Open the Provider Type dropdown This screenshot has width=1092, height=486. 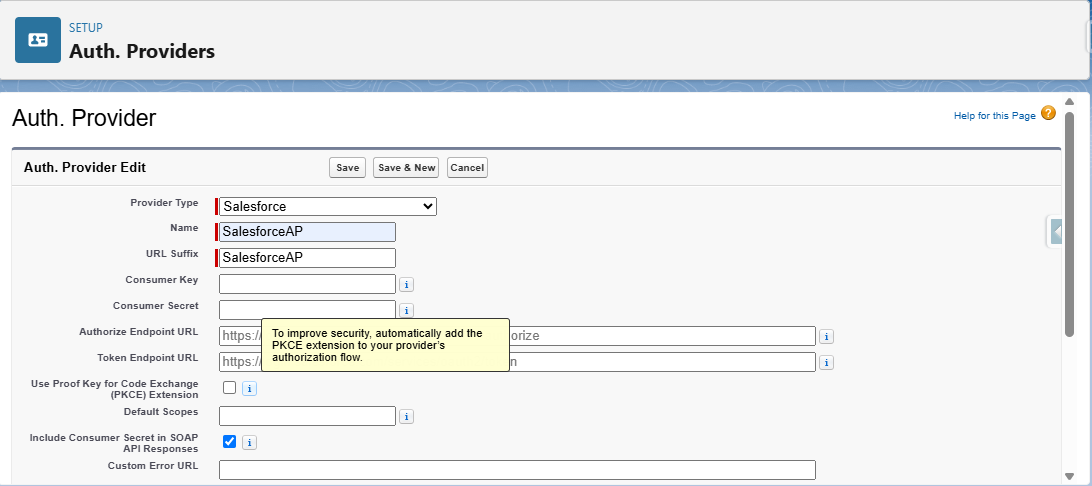tap(328, 206)
